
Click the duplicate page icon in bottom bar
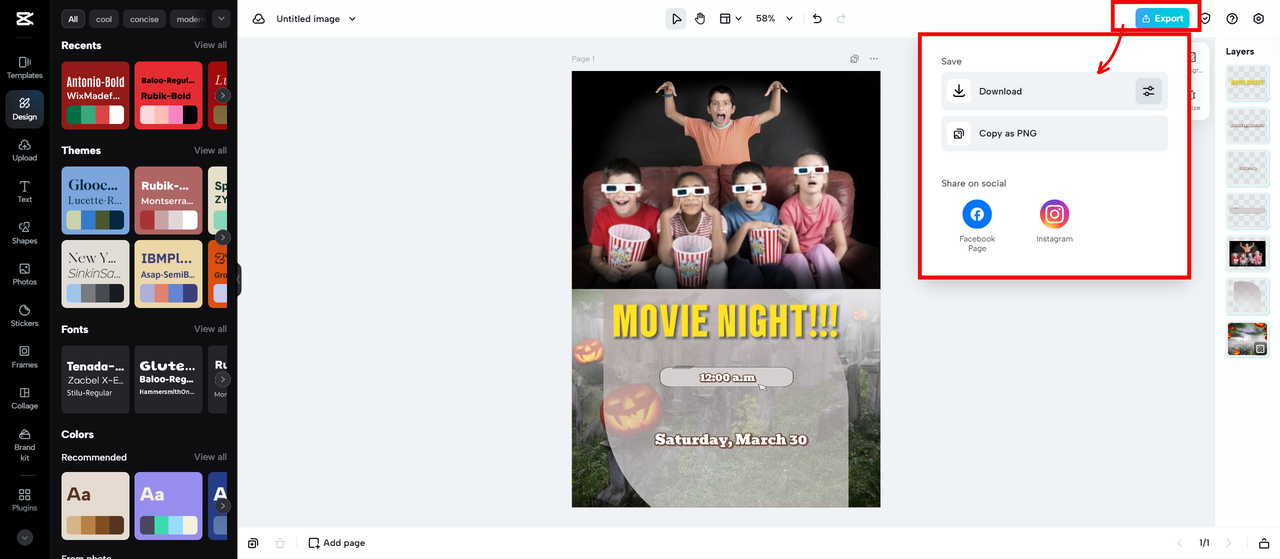253,543
